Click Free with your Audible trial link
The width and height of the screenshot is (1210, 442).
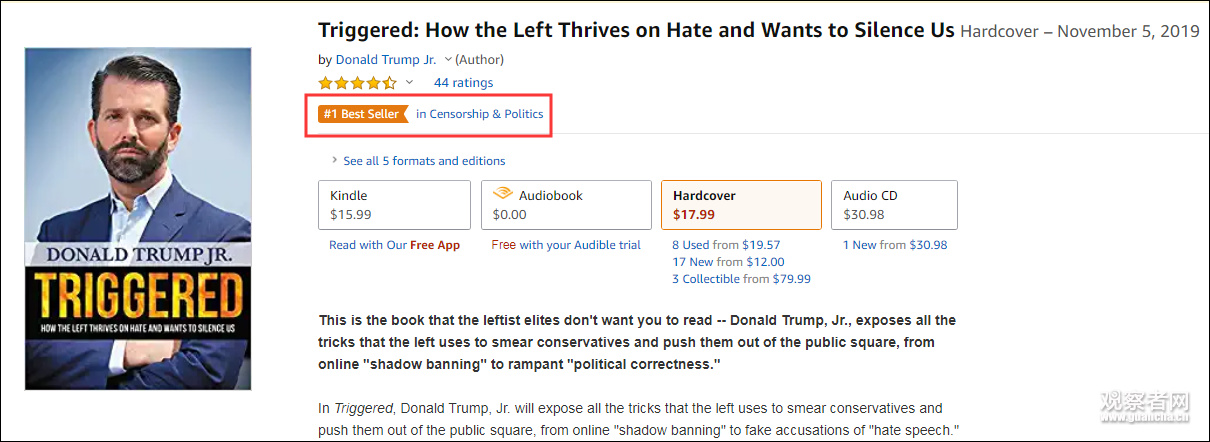coord(566,245)
